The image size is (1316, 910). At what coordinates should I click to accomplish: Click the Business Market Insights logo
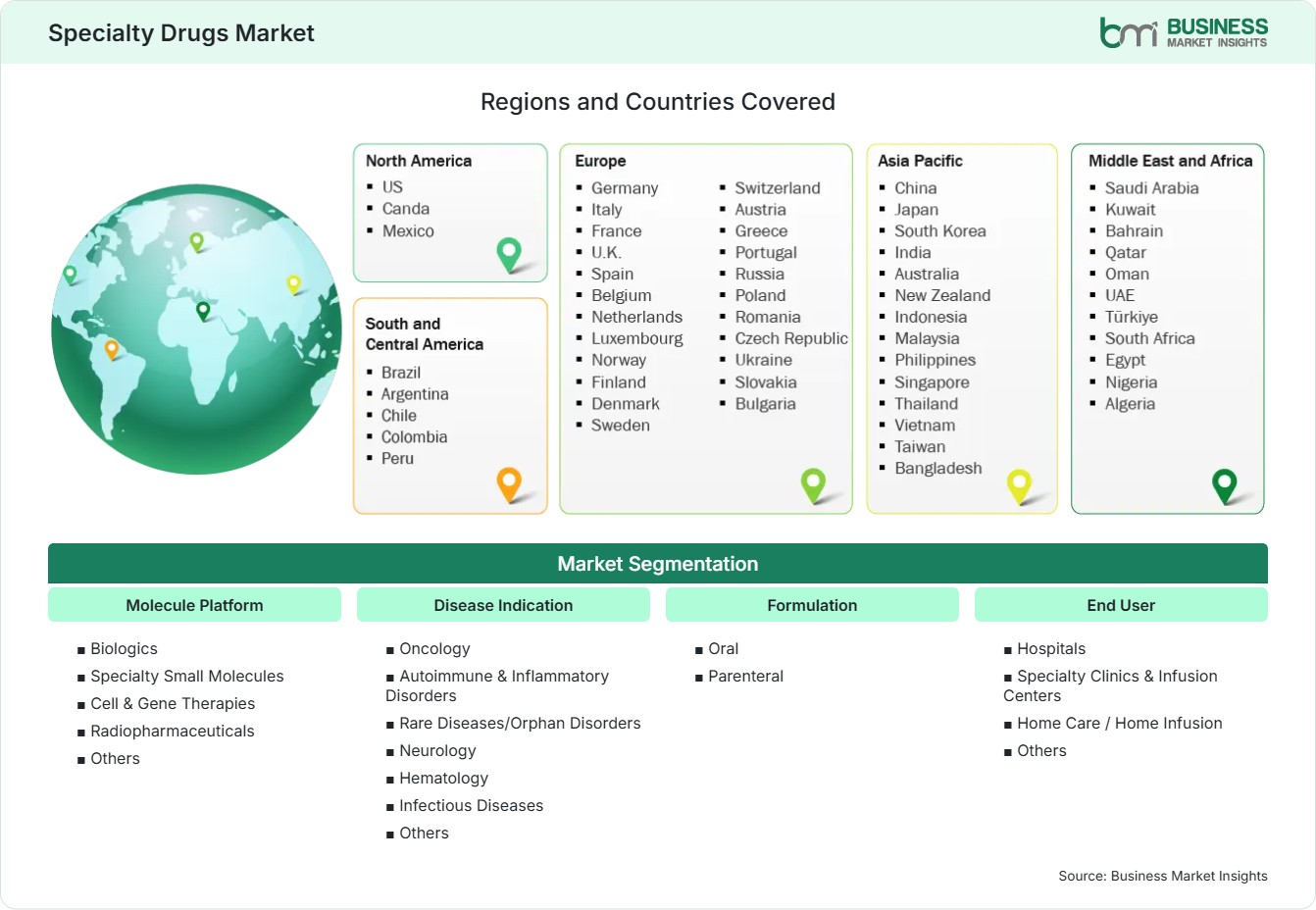pyautogui.click(x=1184, y=32)
